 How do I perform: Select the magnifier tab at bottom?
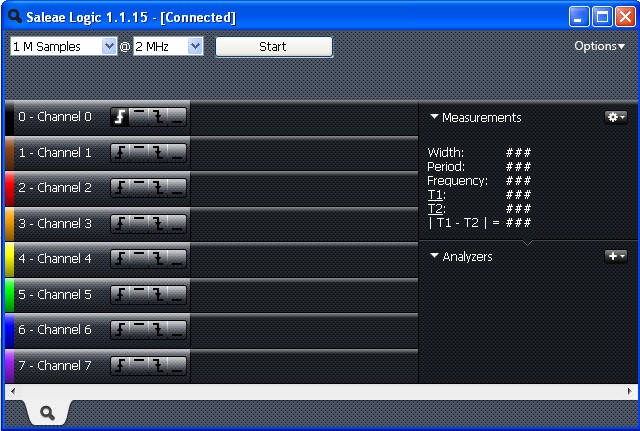[48, 413]
